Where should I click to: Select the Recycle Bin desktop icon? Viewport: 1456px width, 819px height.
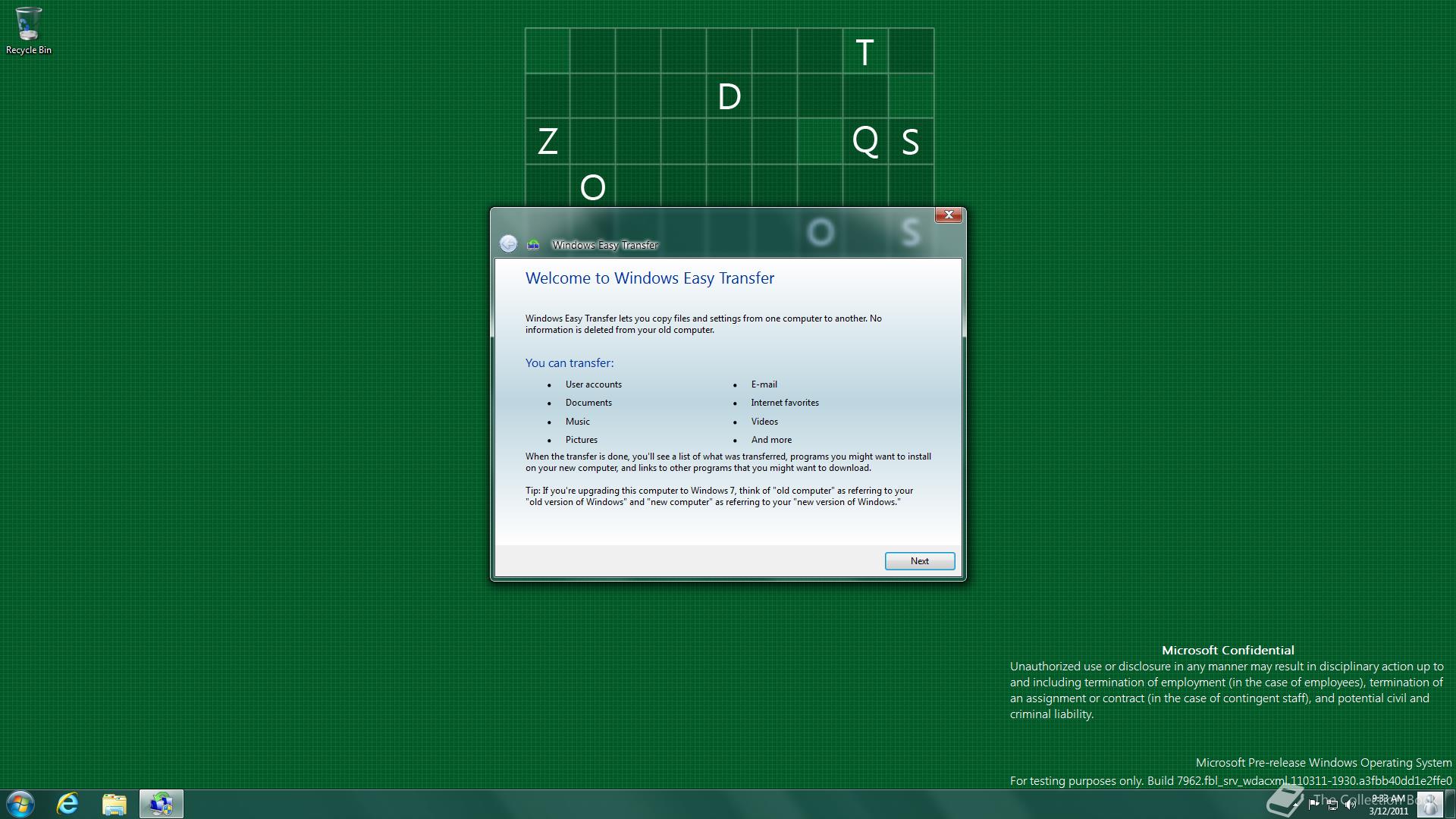coord(28,30)
